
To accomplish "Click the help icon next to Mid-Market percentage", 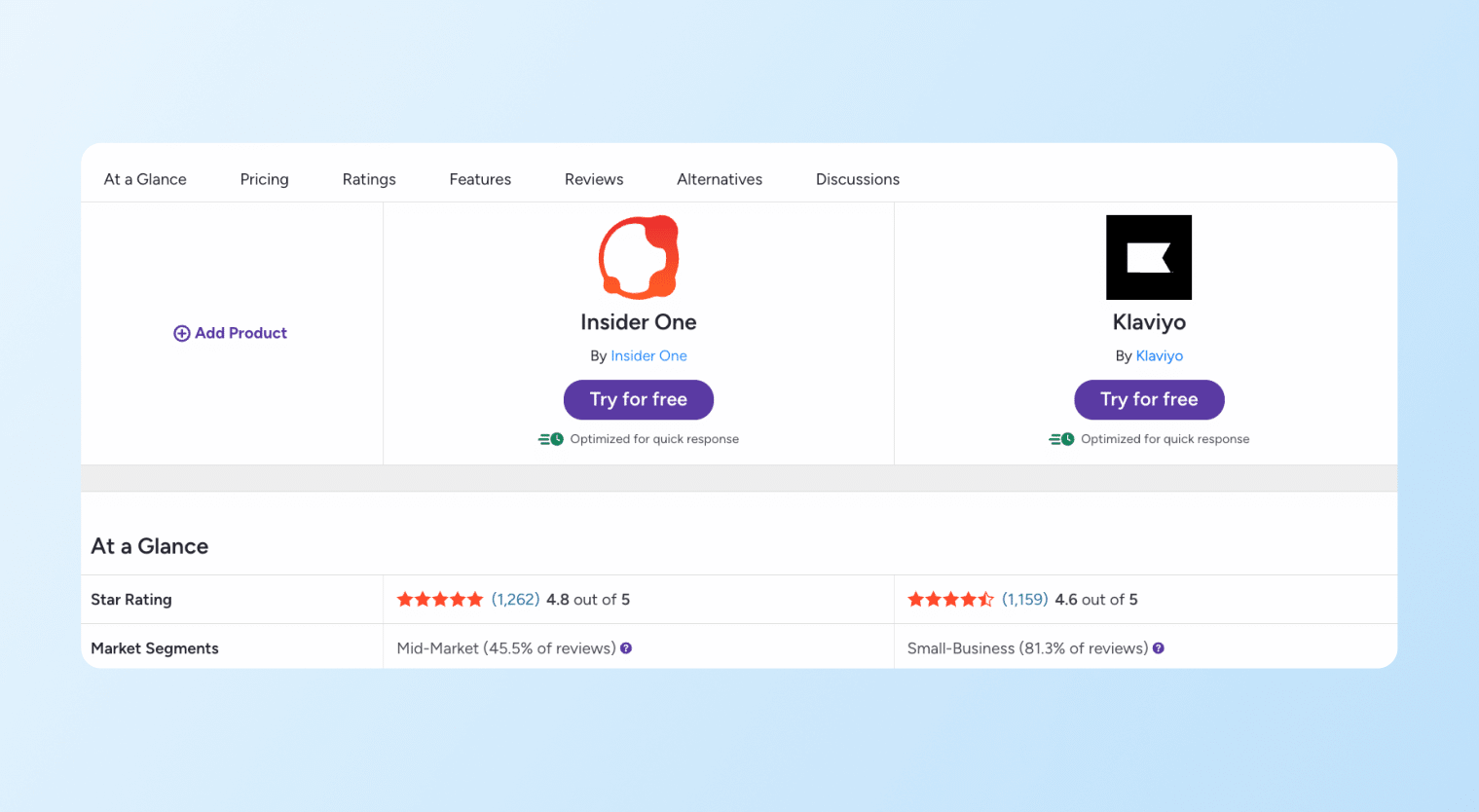I will coord(625,647).
